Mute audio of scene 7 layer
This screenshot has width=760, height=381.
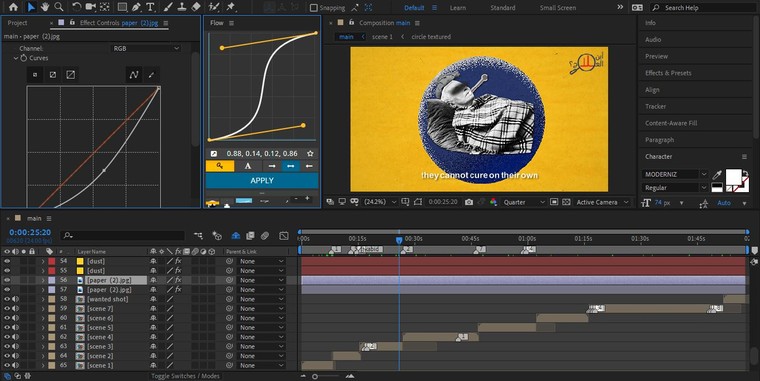[16, 308]
